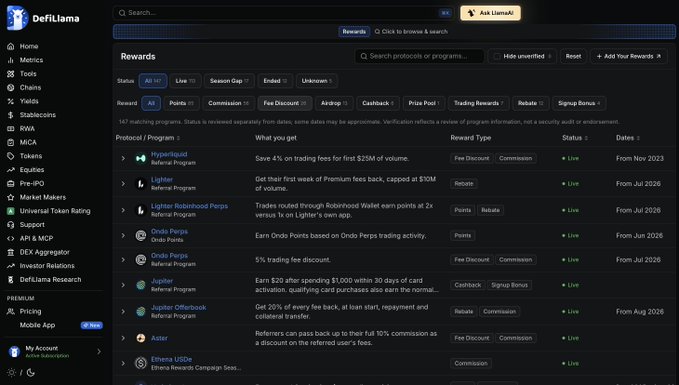Click the Aster protocol logo
679x385 pixels.
pyautogui.click(x=141, y=338)
